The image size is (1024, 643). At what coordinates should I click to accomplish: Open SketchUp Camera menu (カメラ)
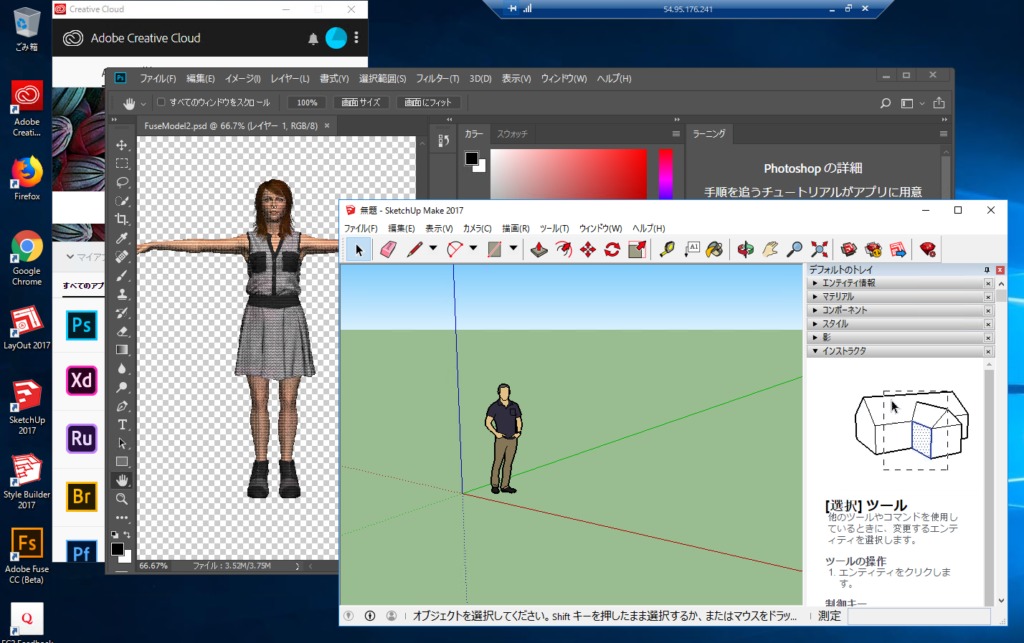click(477, 228)
